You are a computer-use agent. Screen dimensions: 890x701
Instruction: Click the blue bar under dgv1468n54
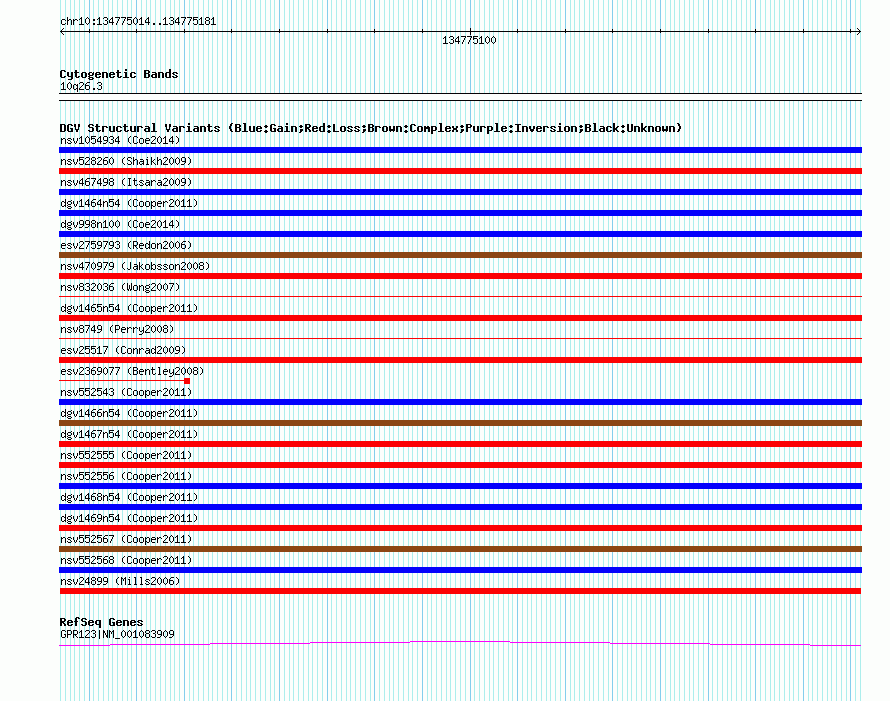click(x=460, y=507)
